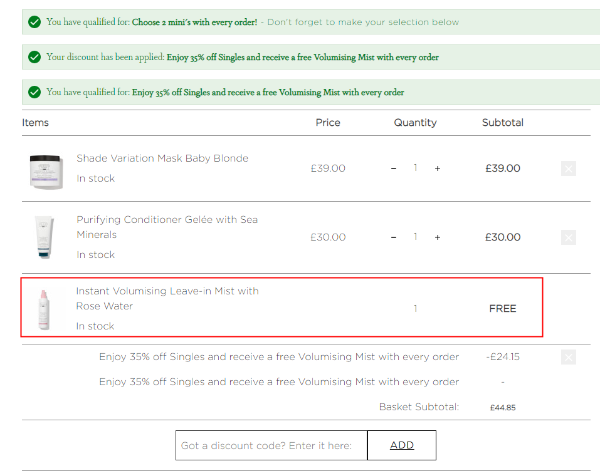600x471 pixels.
Task: Click the checkmark icon in the third green banner
Action: tap(35, 92)
